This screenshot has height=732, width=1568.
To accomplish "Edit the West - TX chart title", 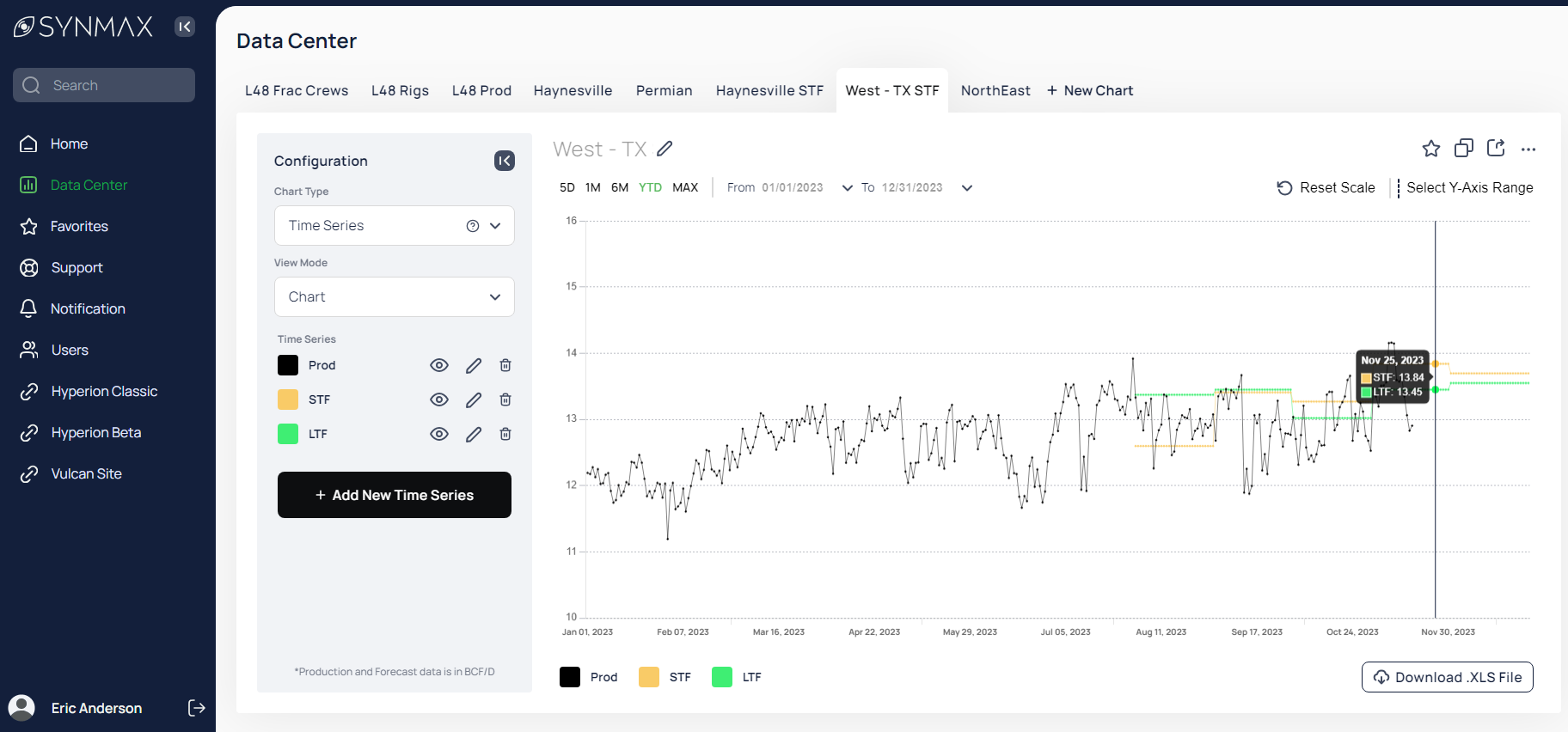I will (x=665, y=149).
